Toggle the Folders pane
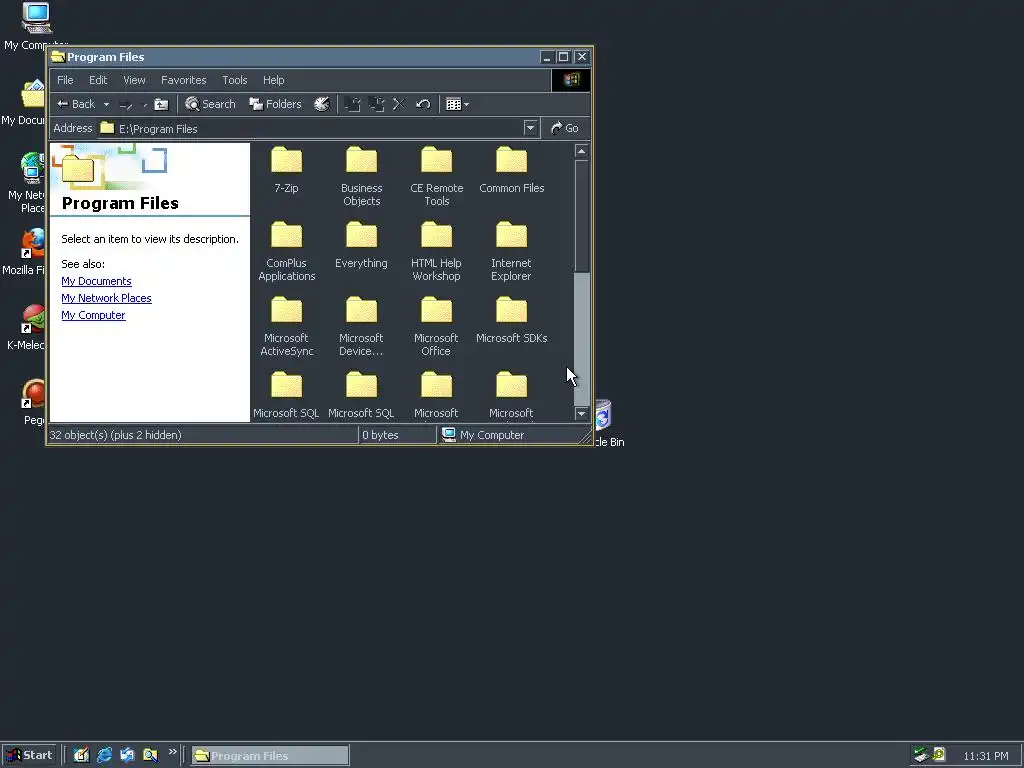 coord(275,104)
